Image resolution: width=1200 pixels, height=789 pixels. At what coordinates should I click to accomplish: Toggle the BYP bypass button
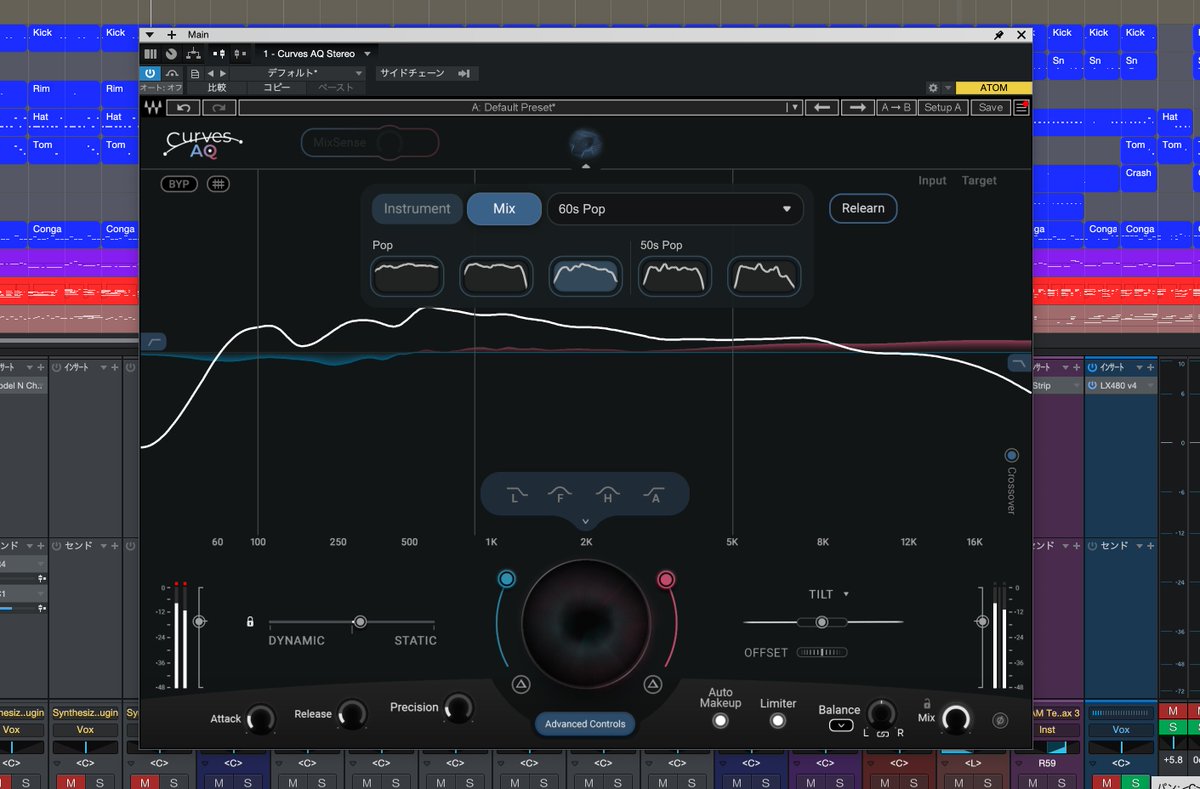[x=179, y=184]
